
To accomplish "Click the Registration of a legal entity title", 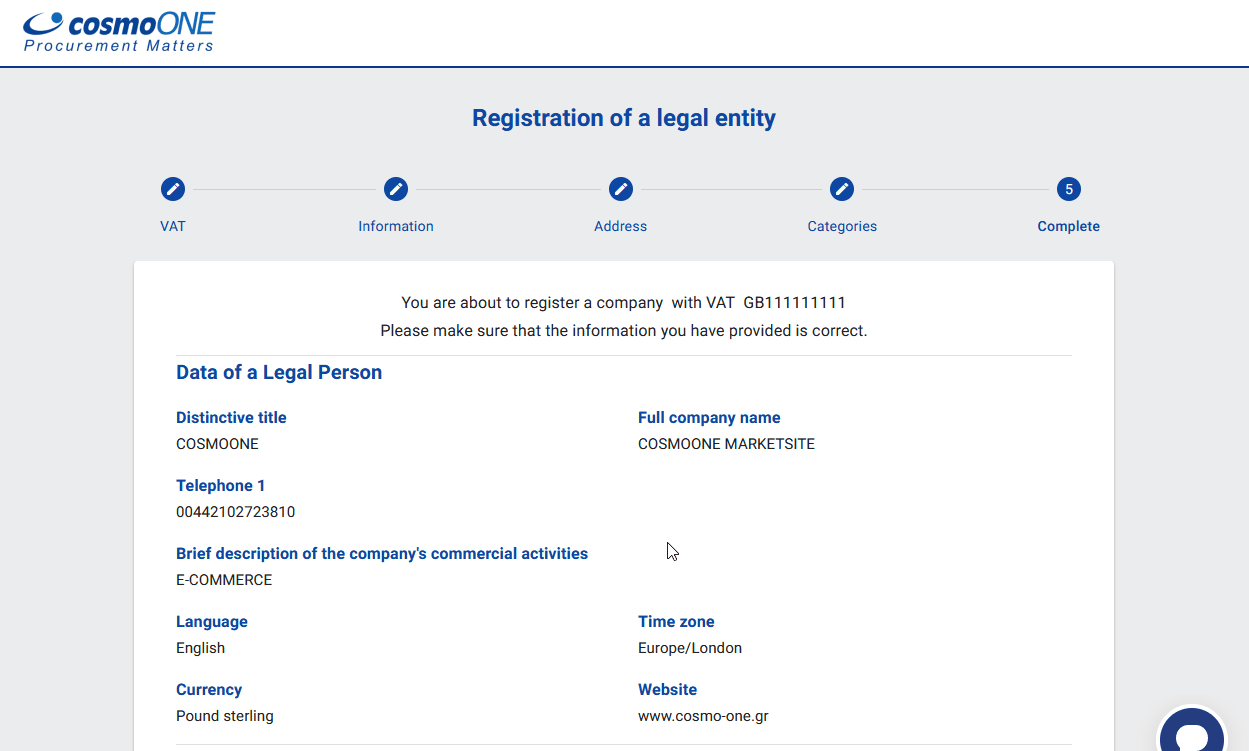I will pyautogui.click(x=624, y=118).
